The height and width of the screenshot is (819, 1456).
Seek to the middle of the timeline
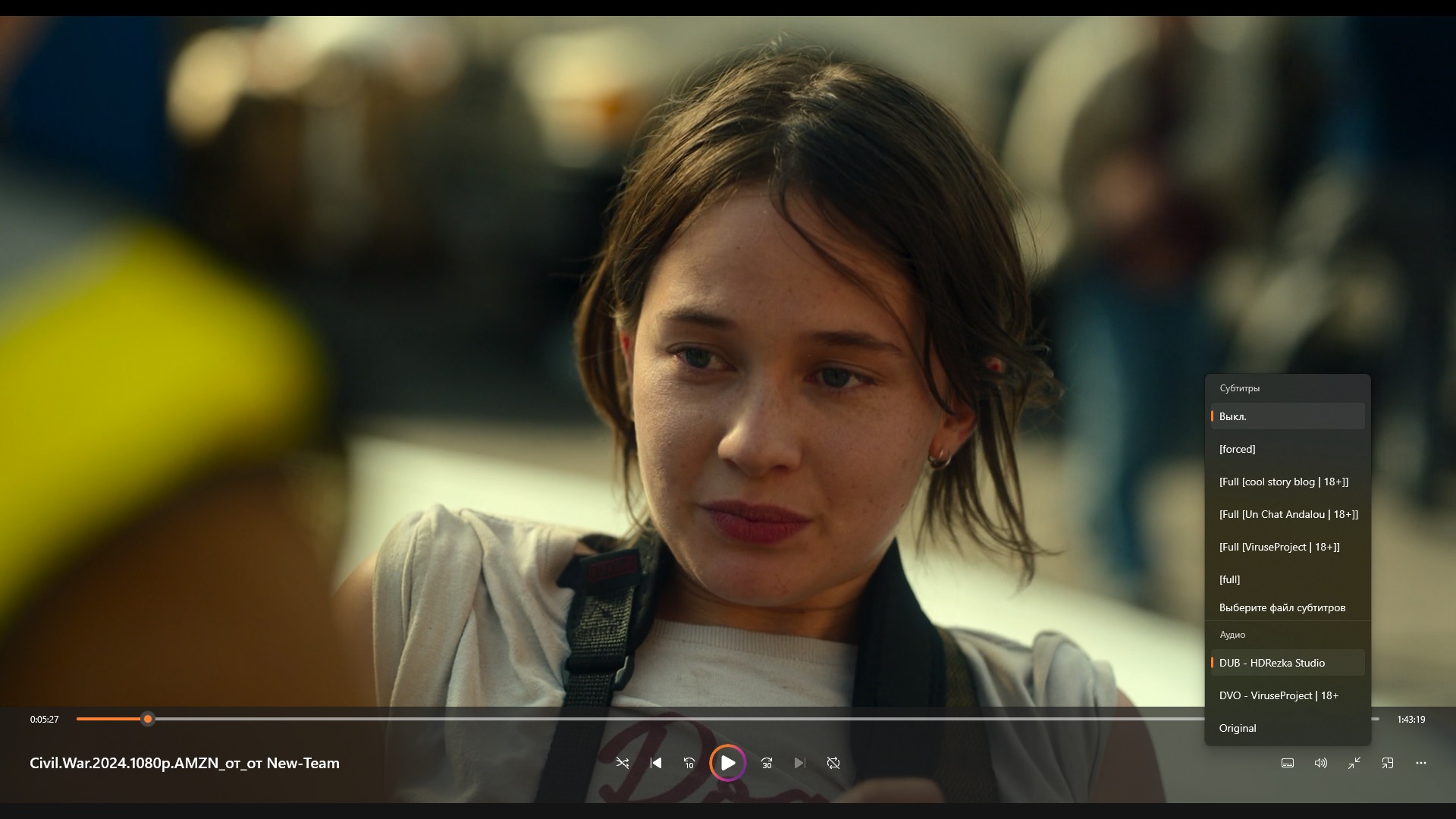pyautogui.click(x=728, y=719)
